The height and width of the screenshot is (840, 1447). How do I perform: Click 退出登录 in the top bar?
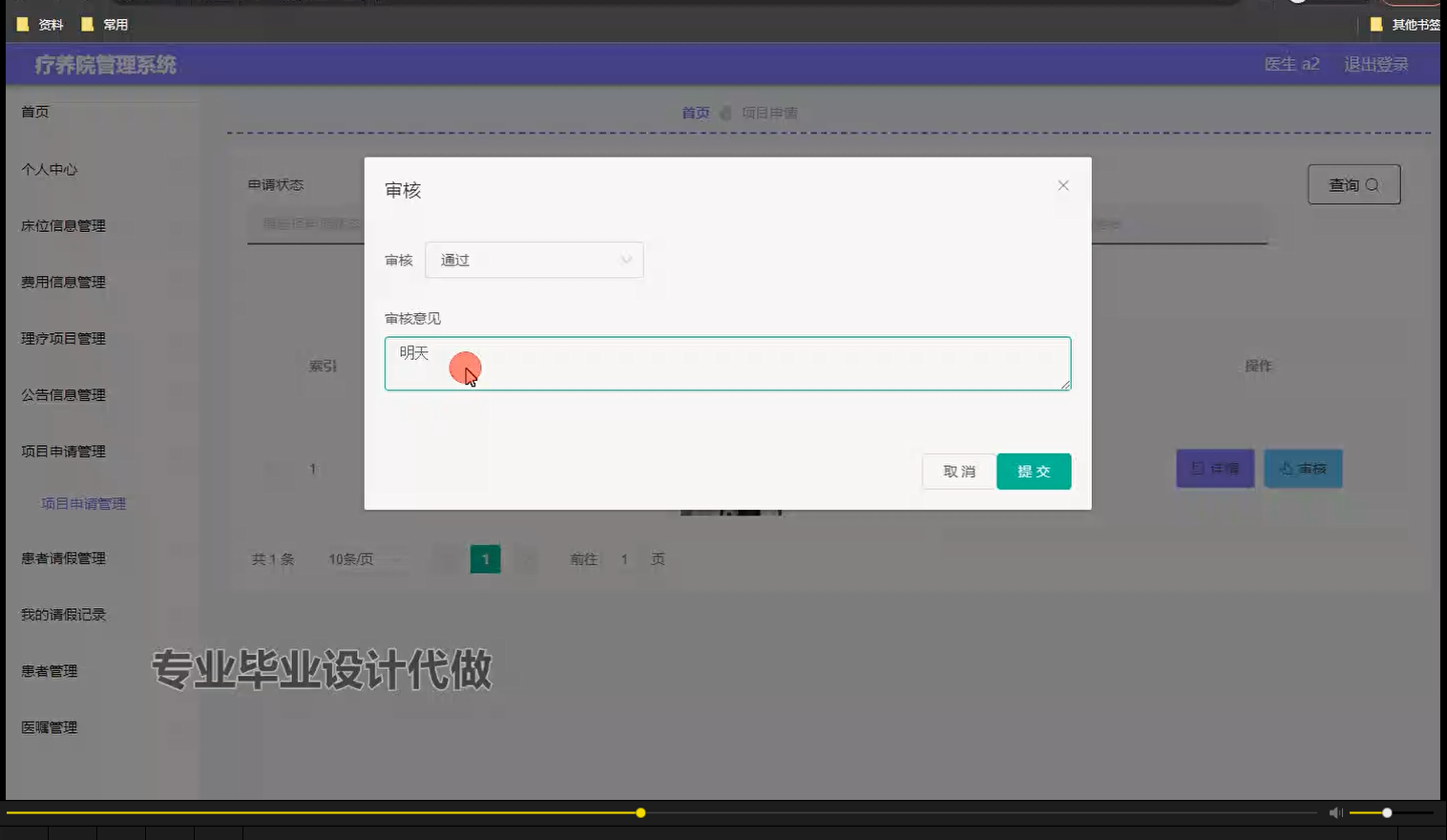pos(1374,64)
